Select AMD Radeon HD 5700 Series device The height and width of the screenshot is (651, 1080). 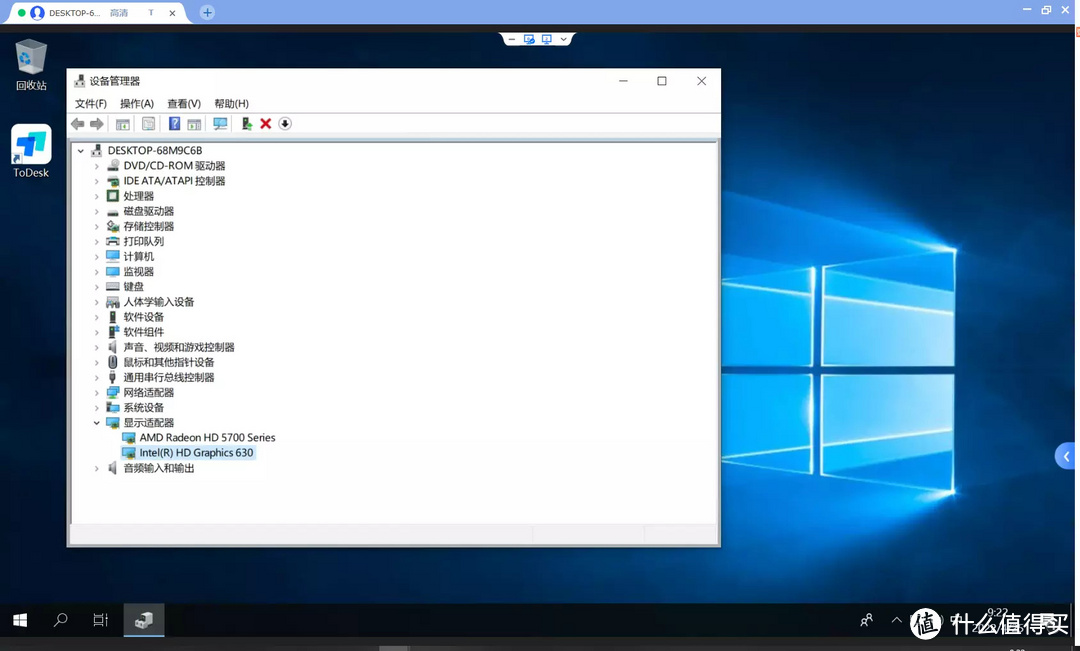(207, 437)
